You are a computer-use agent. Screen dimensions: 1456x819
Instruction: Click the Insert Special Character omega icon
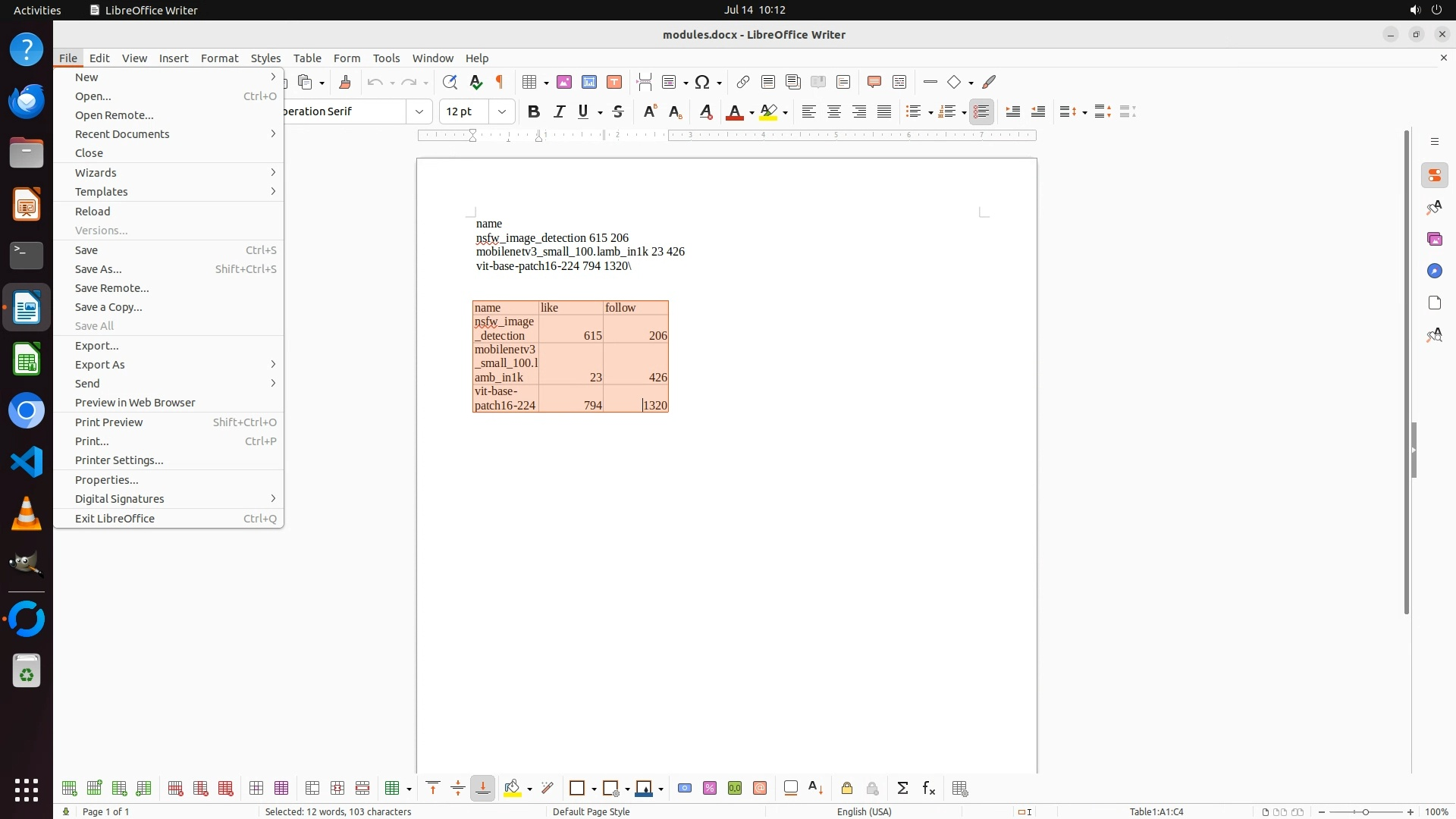tap(702, 82)
